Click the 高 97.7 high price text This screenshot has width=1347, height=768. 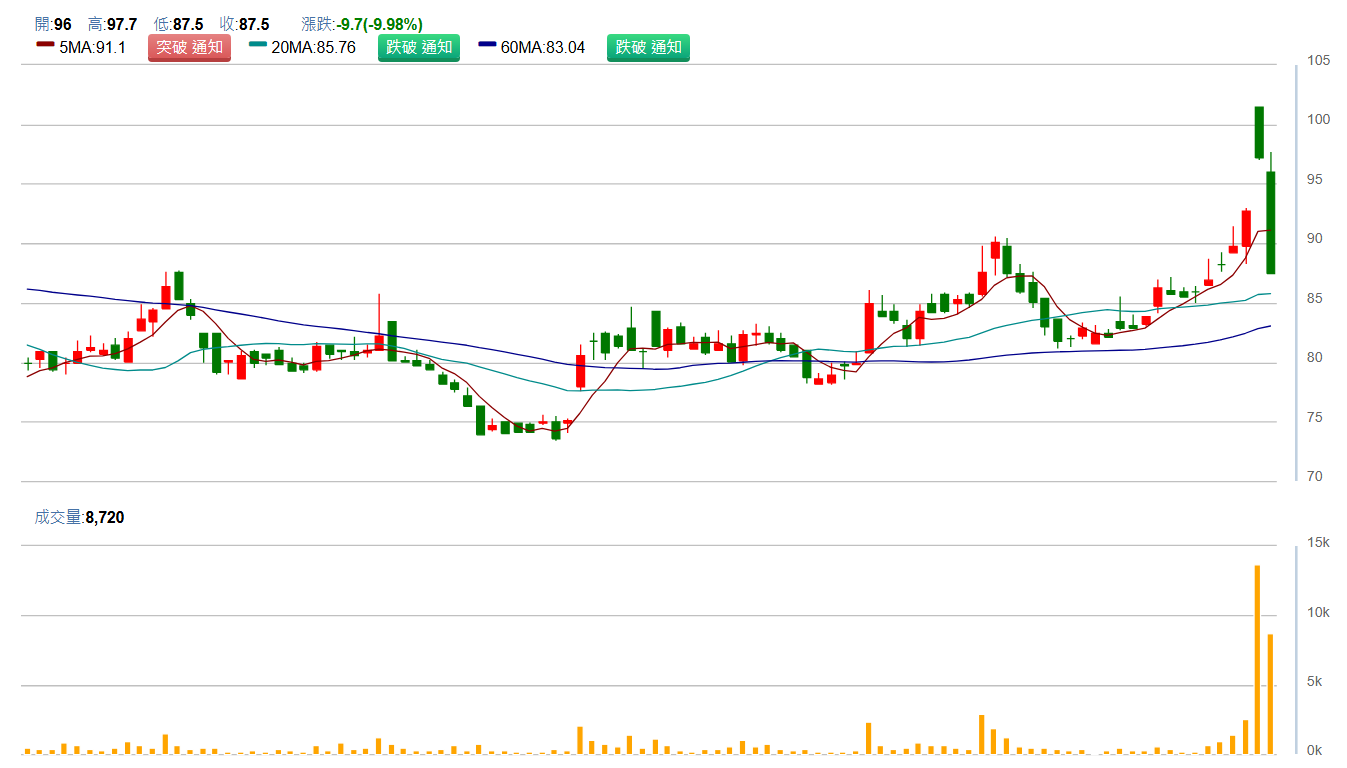(112, 24)
